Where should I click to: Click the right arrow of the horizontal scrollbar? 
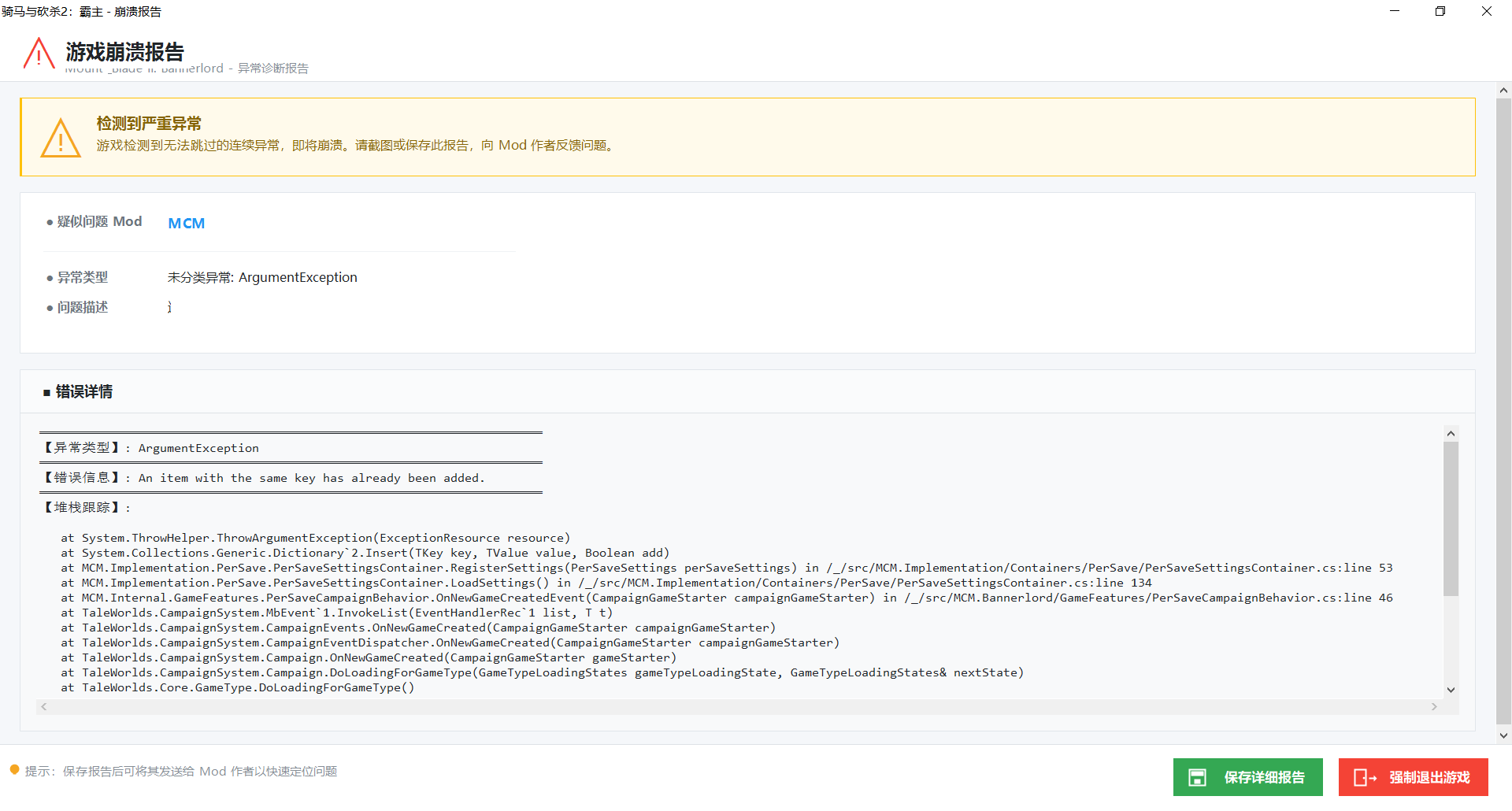1433,706
